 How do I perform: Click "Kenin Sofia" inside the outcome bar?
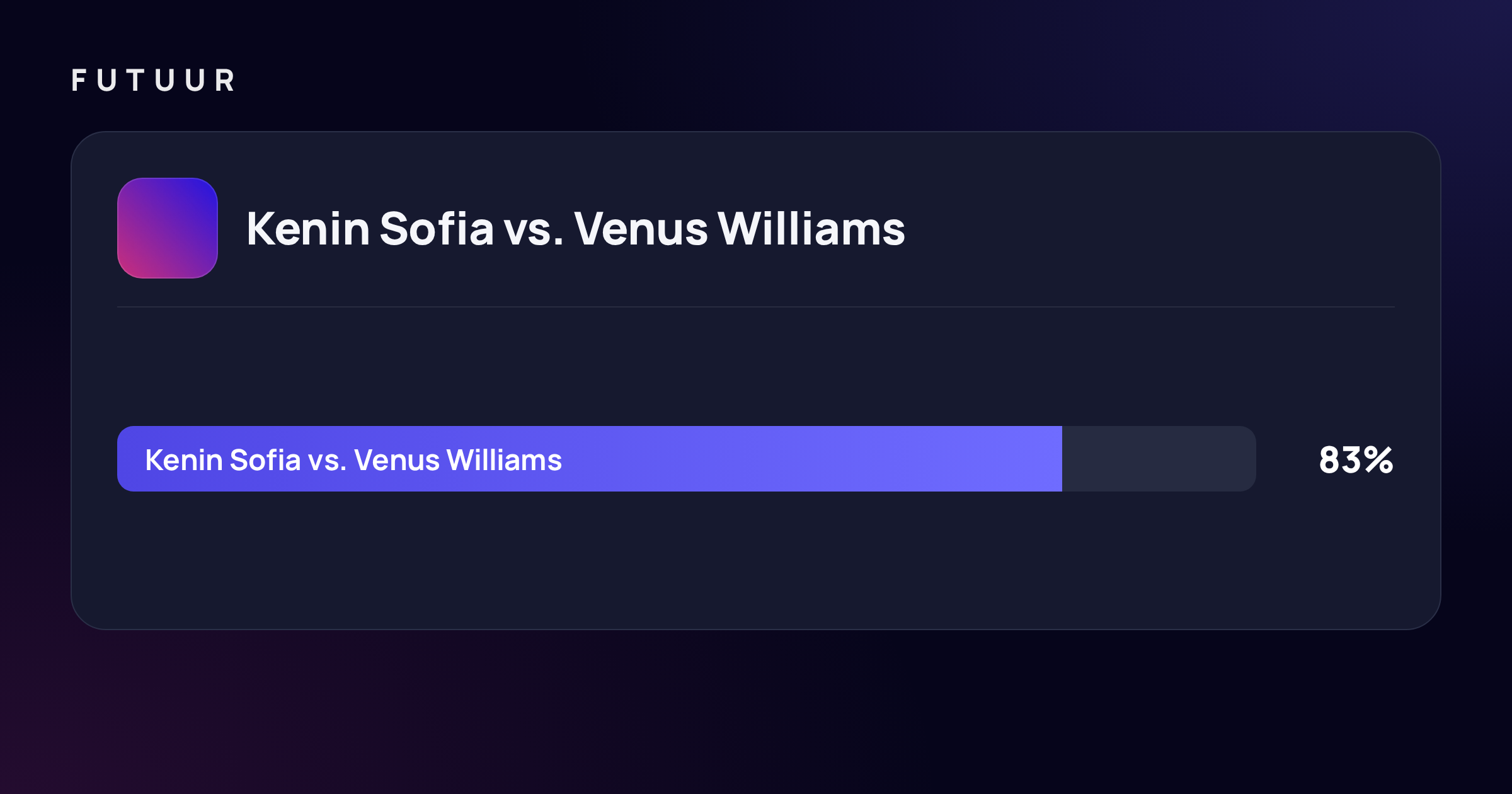click(x=223, y=460)
